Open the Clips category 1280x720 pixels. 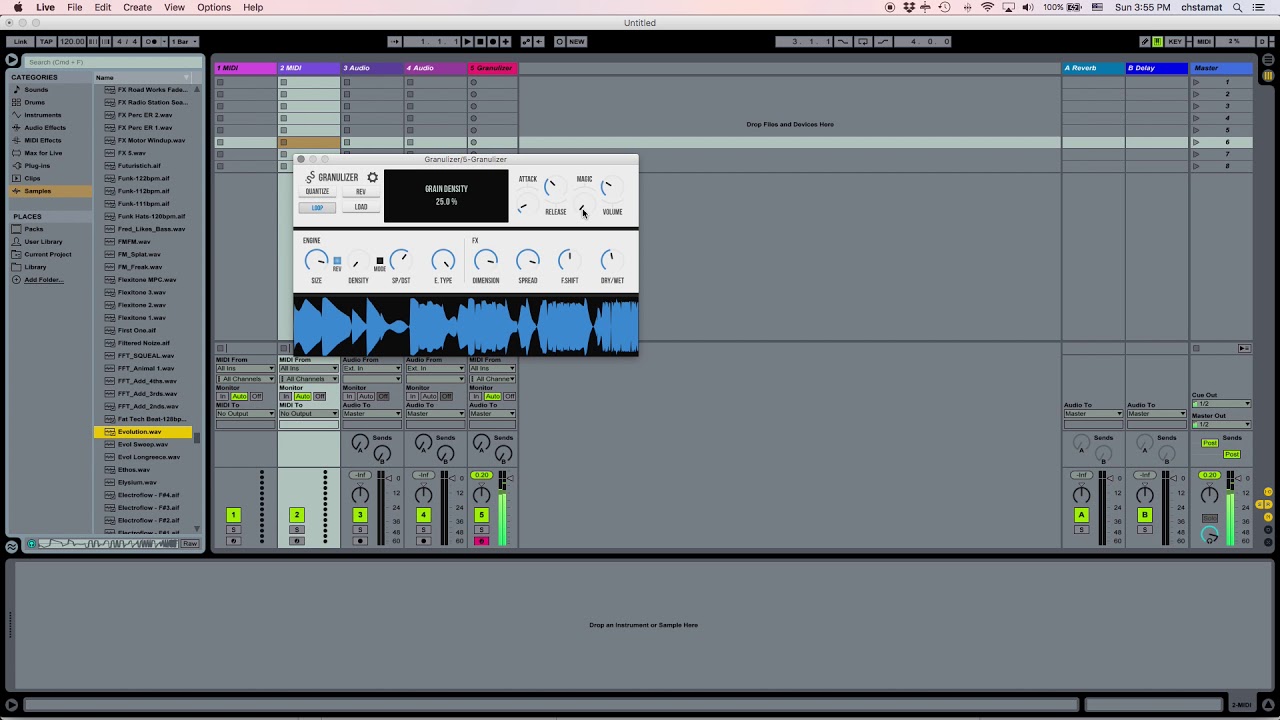[33, 178]
